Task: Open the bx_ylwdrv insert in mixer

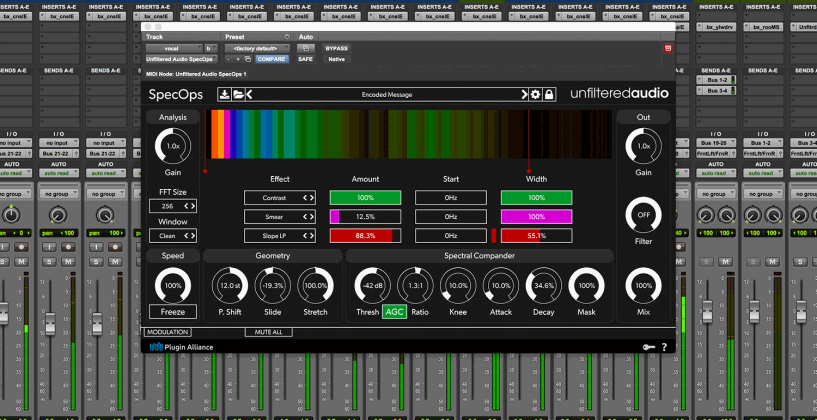Action: (716, 27)
